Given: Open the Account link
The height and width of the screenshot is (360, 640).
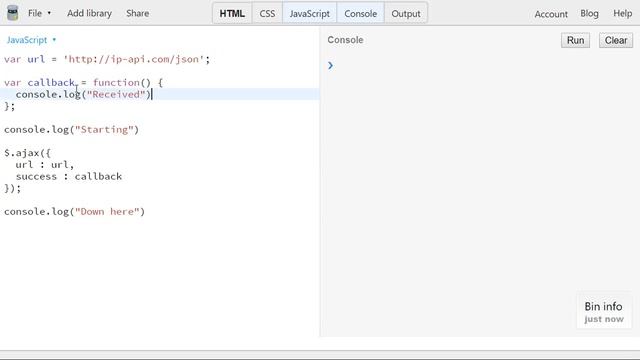Looking at the screenshot, I should tap(551, 14).
